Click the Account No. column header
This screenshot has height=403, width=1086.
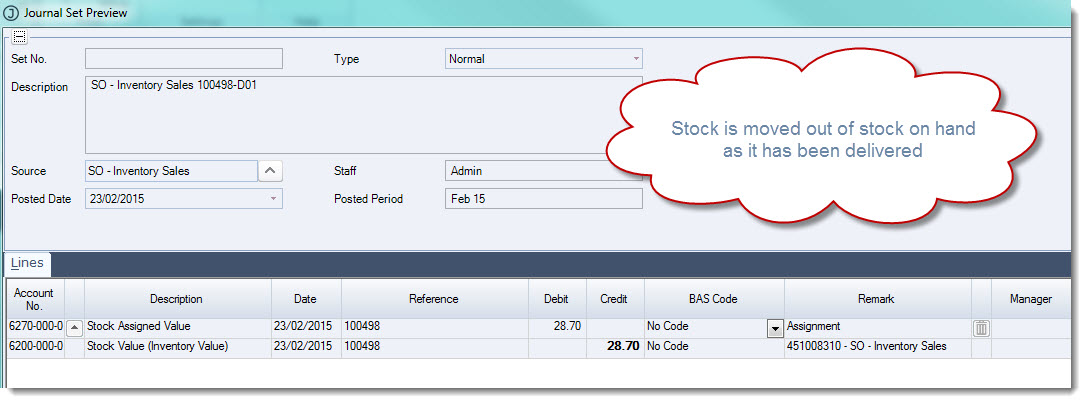(35, 299)
